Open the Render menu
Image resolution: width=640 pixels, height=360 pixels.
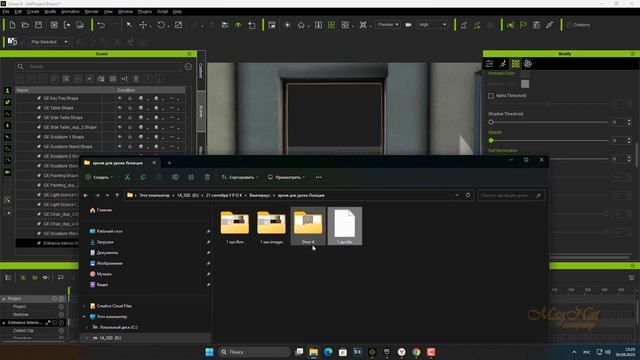tap(91, 12)
